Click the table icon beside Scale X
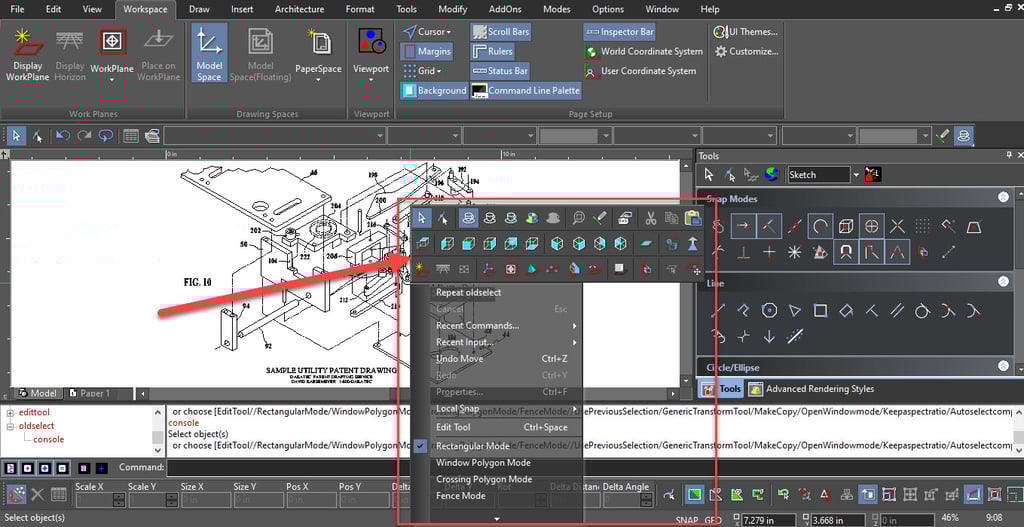 pyautogui.click(x=59, y=495)
